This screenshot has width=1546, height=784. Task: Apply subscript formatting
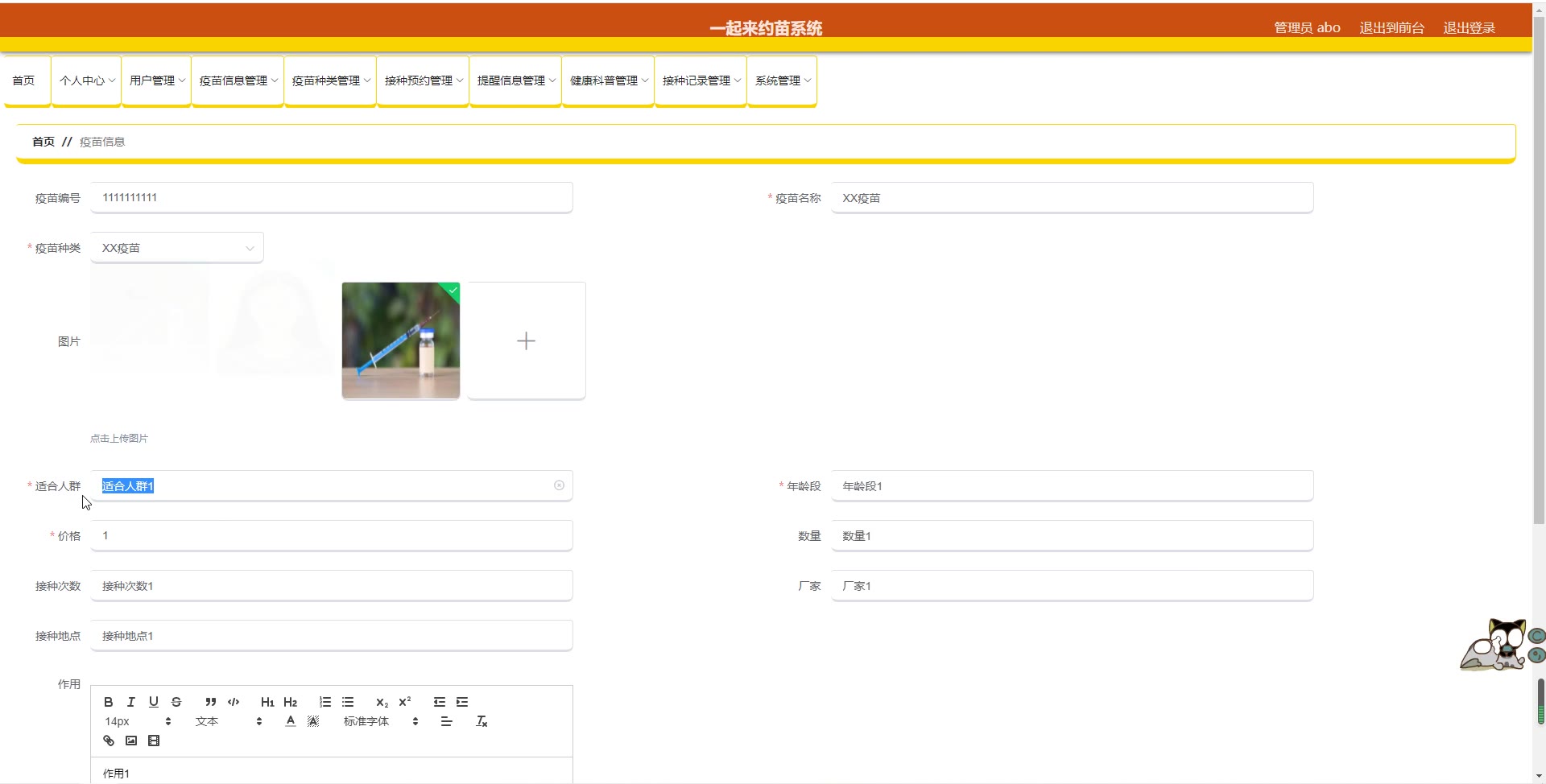pyautogui.click(x=382, y=702)
